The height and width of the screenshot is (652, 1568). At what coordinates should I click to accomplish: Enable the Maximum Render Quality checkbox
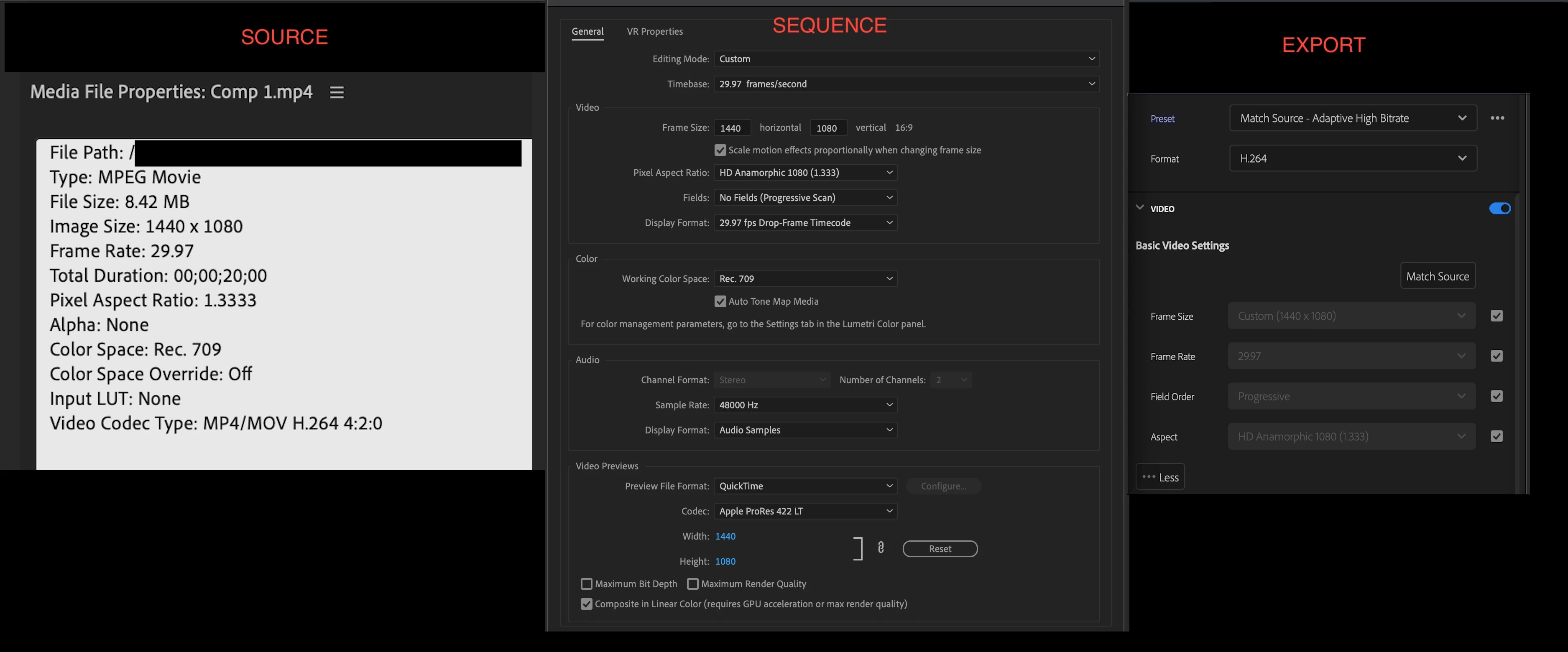pos(692,584)
